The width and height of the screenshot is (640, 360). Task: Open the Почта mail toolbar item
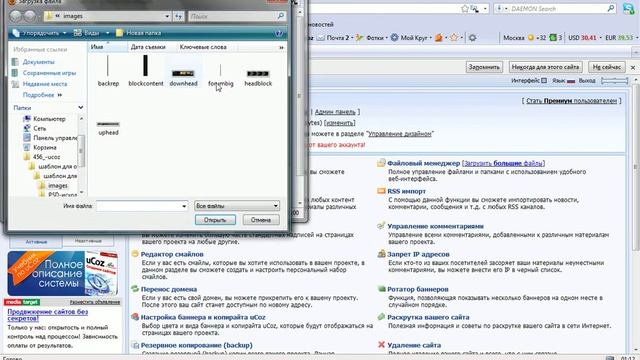333,38
